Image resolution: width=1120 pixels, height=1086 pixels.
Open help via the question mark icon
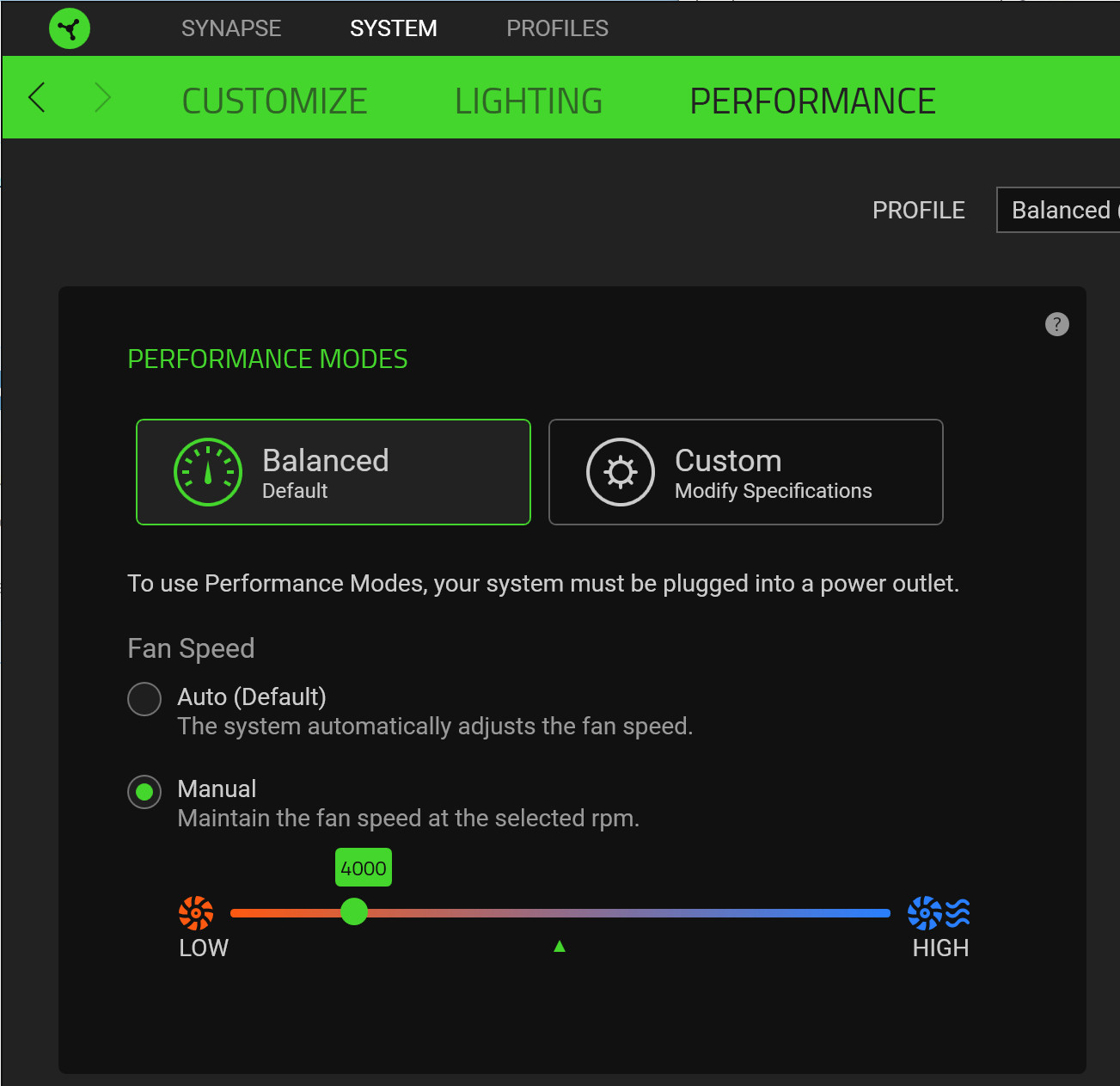(x=1056, y=324)
